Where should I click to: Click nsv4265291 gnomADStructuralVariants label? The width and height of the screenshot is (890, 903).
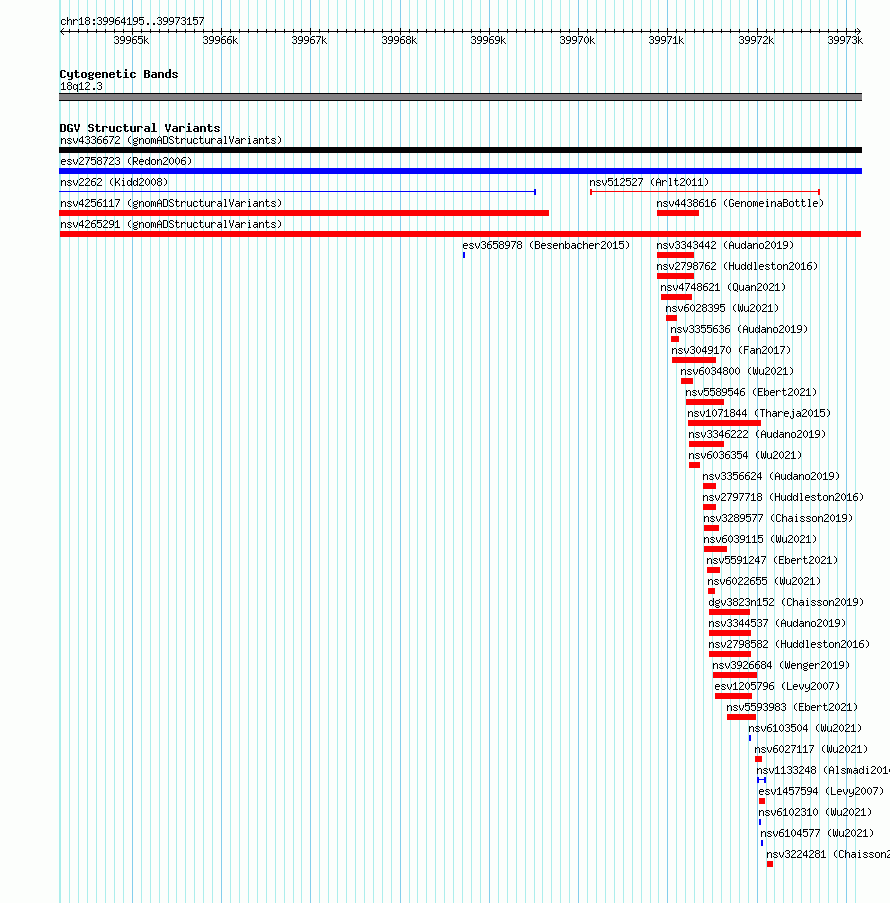pos(171,224)
